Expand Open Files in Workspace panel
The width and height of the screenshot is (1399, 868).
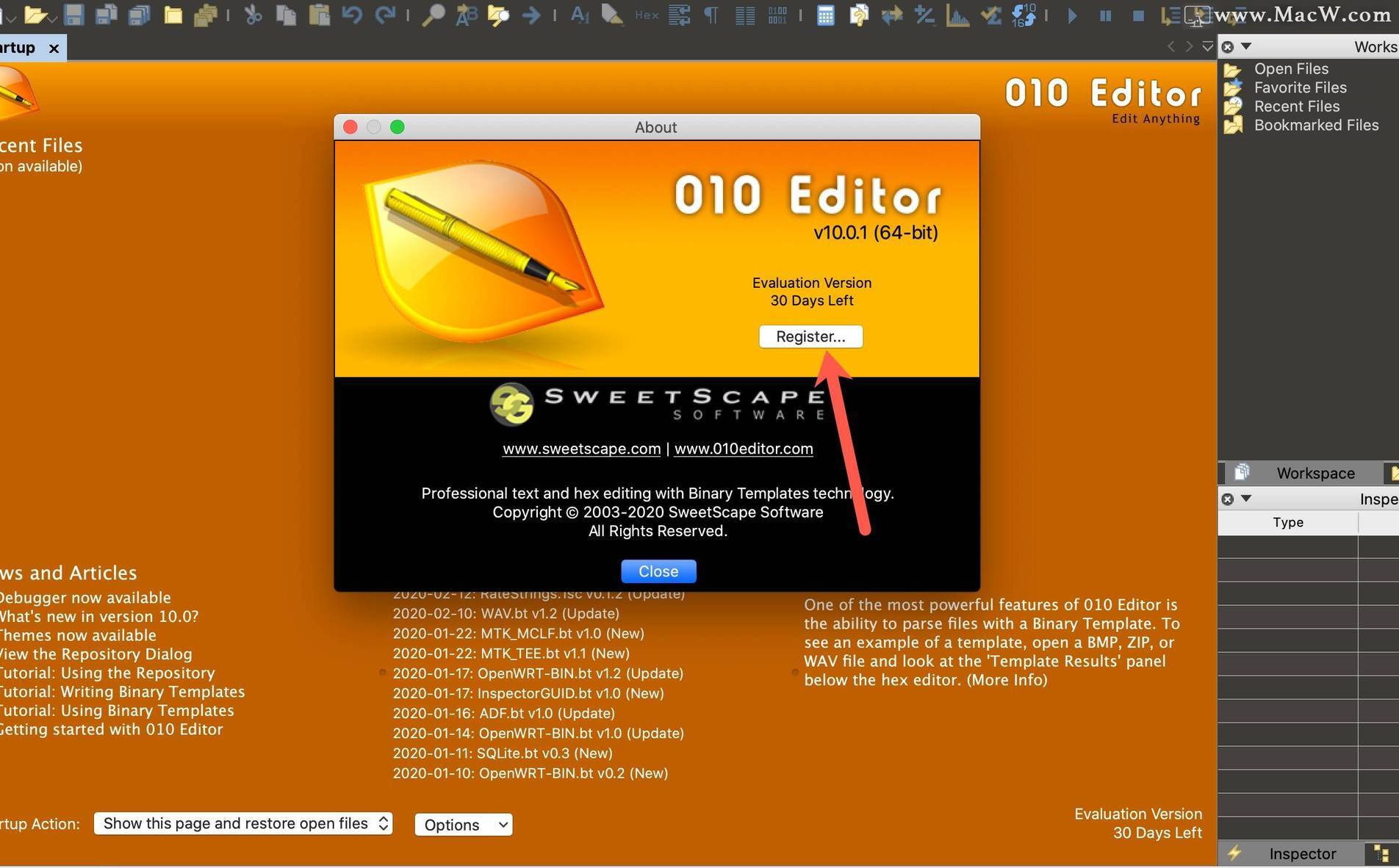click(1291, 68)
